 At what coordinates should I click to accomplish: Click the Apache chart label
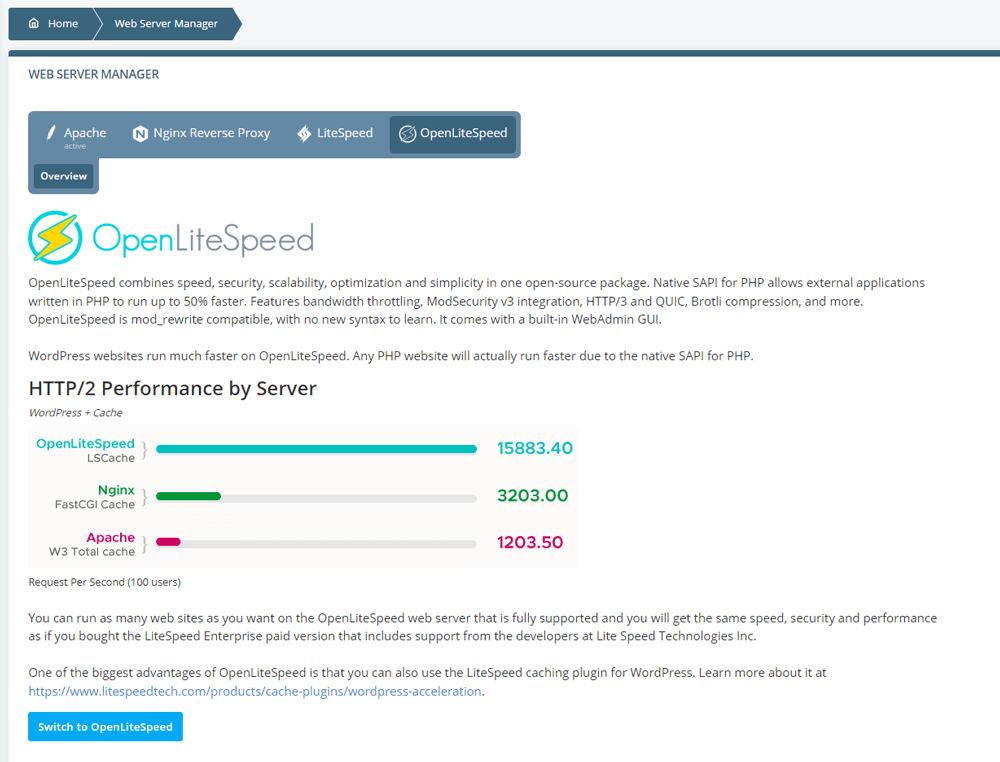pos(110,538)
